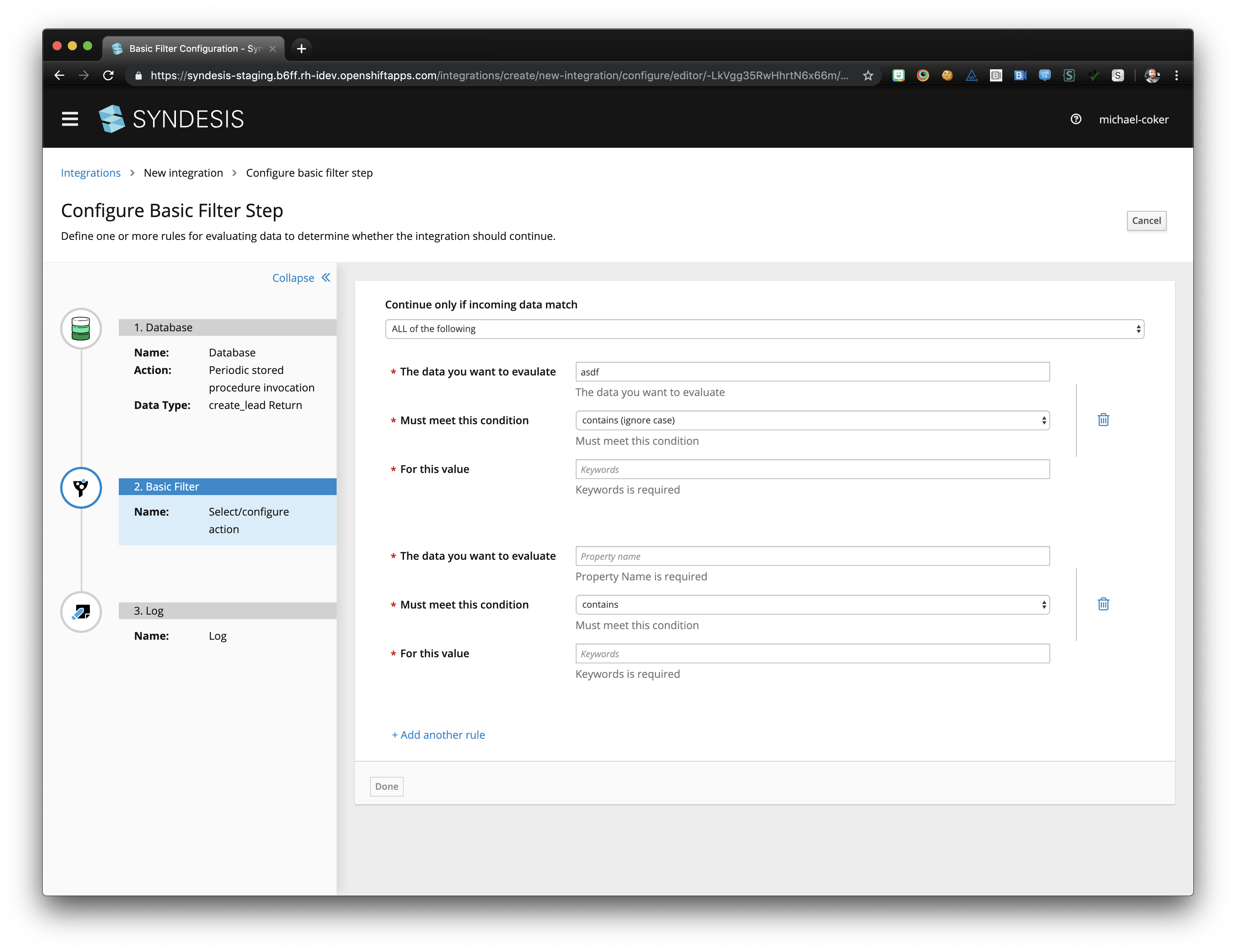Screen dimensions: 1236x952
Task: Click Add another rule link
Action: [x=438, y=735]
